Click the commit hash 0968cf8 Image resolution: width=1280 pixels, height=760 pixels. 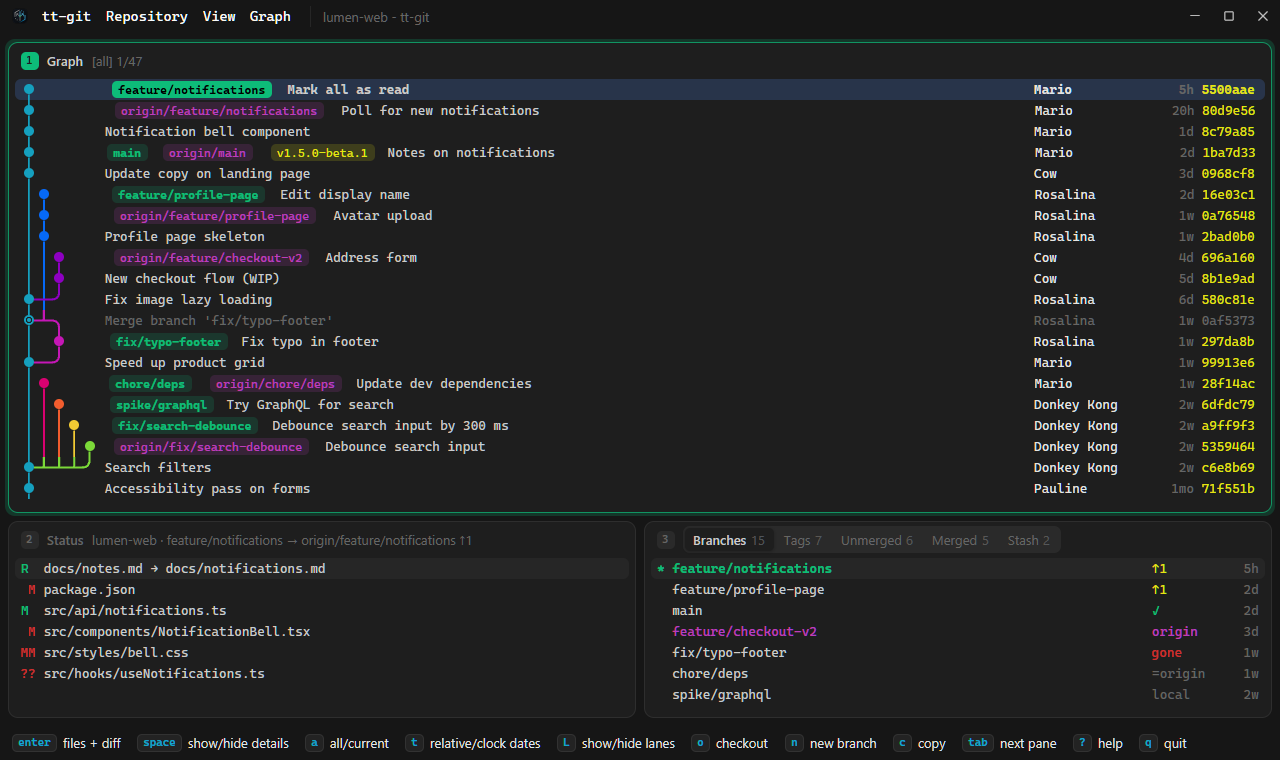(1228, 174)
